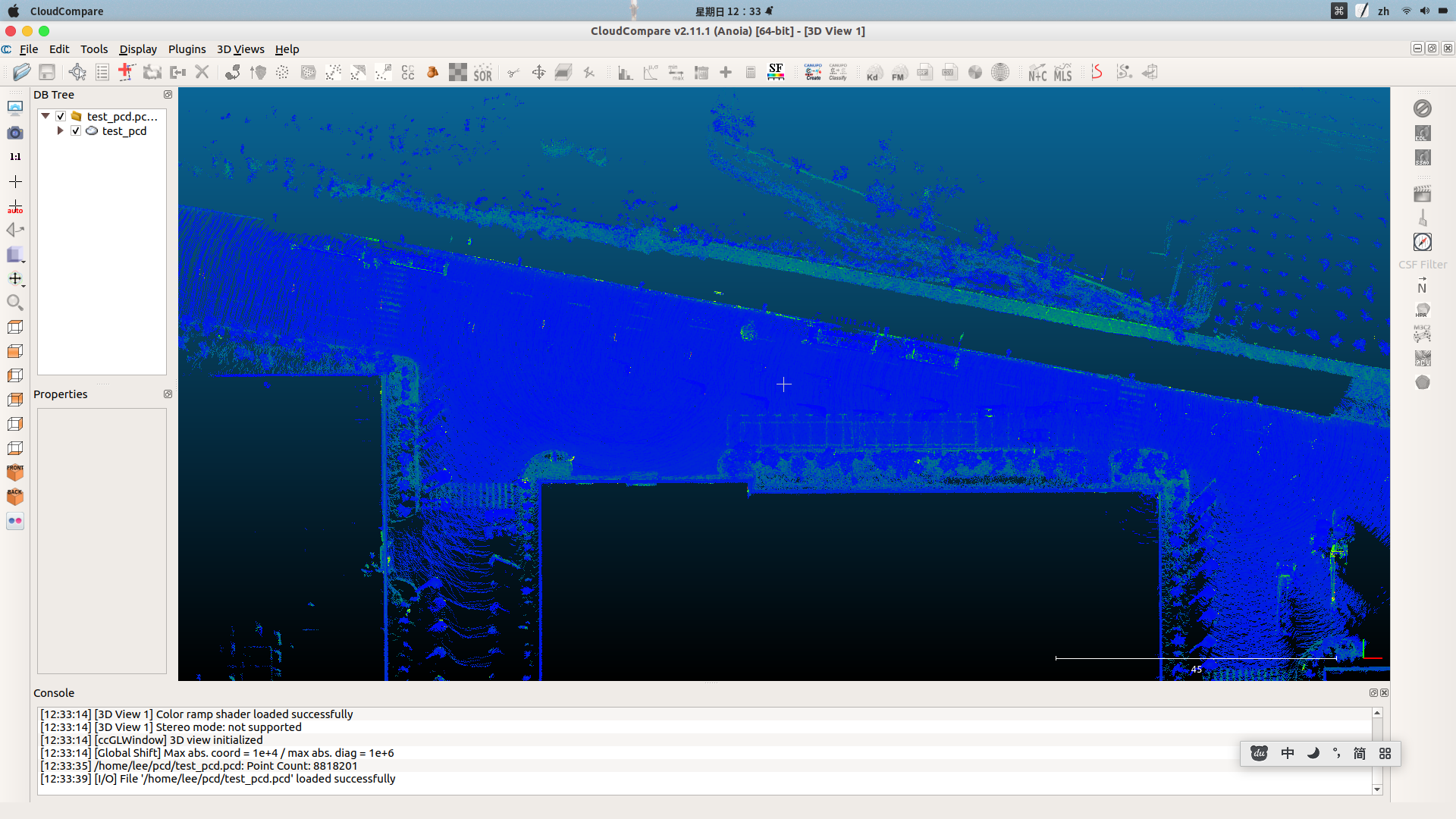Click the volume icon in menu bar

tap(1425, 11)
